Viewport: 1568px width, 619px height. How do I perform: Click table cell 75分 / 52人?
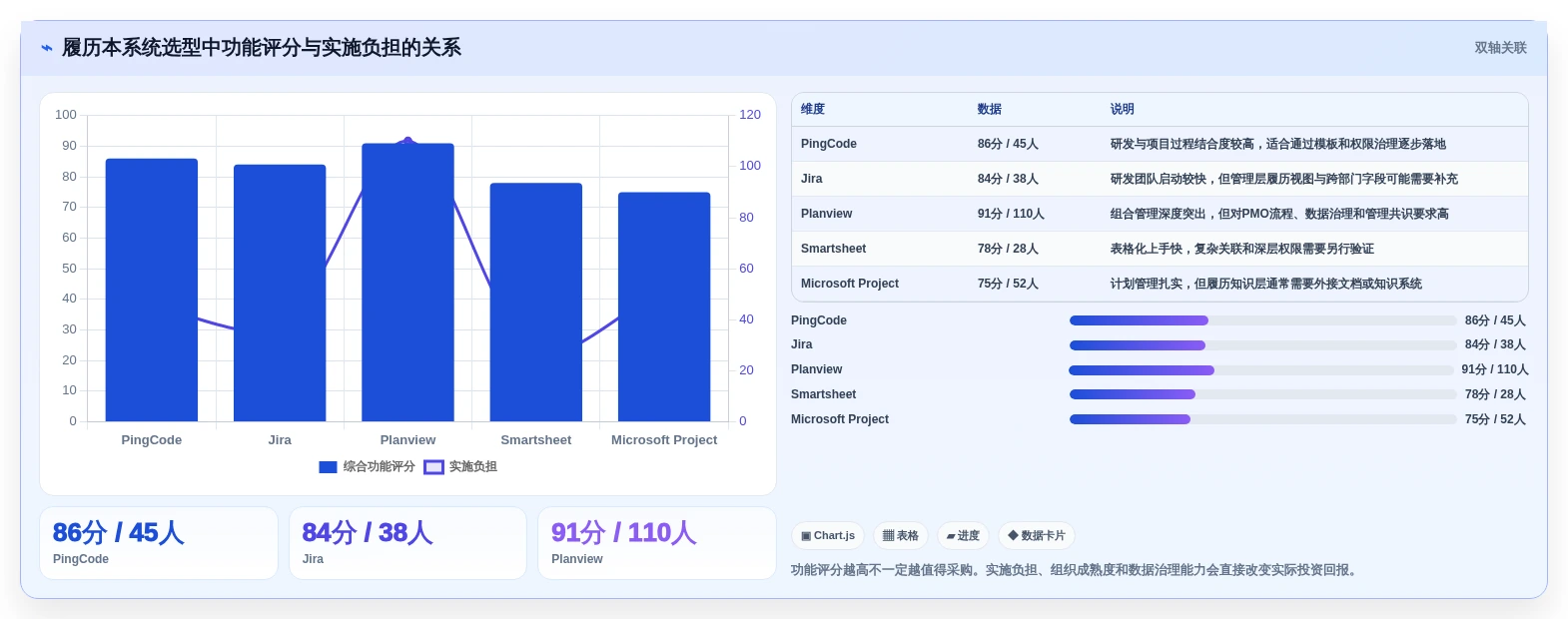point(1008,284)
